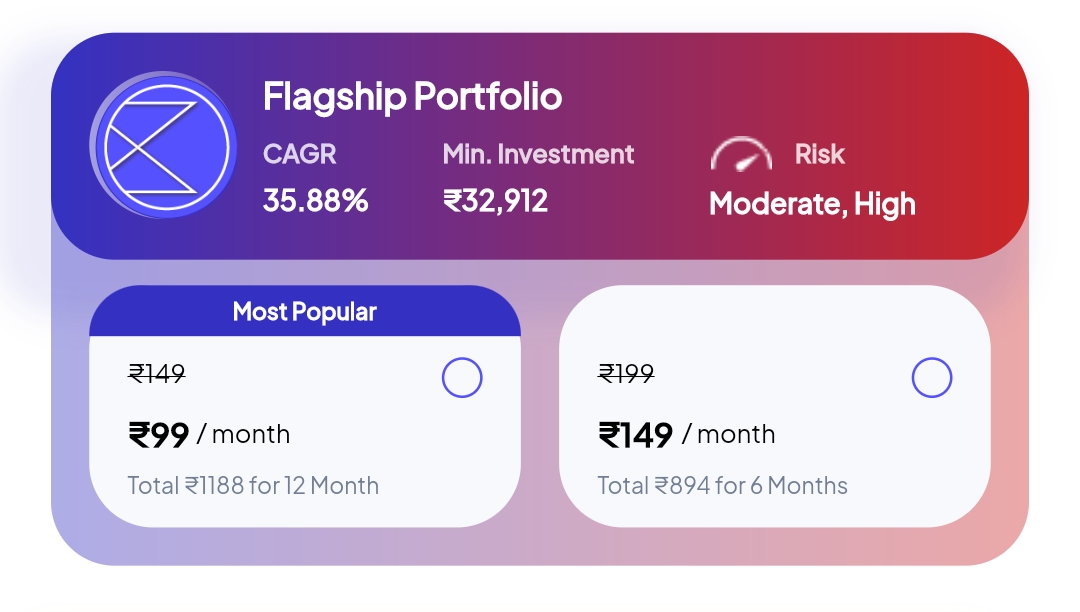Click the Most Popular badge banner
Image resolution: width=1080 pixels, height=612 pixels.
tap(305, 311)
